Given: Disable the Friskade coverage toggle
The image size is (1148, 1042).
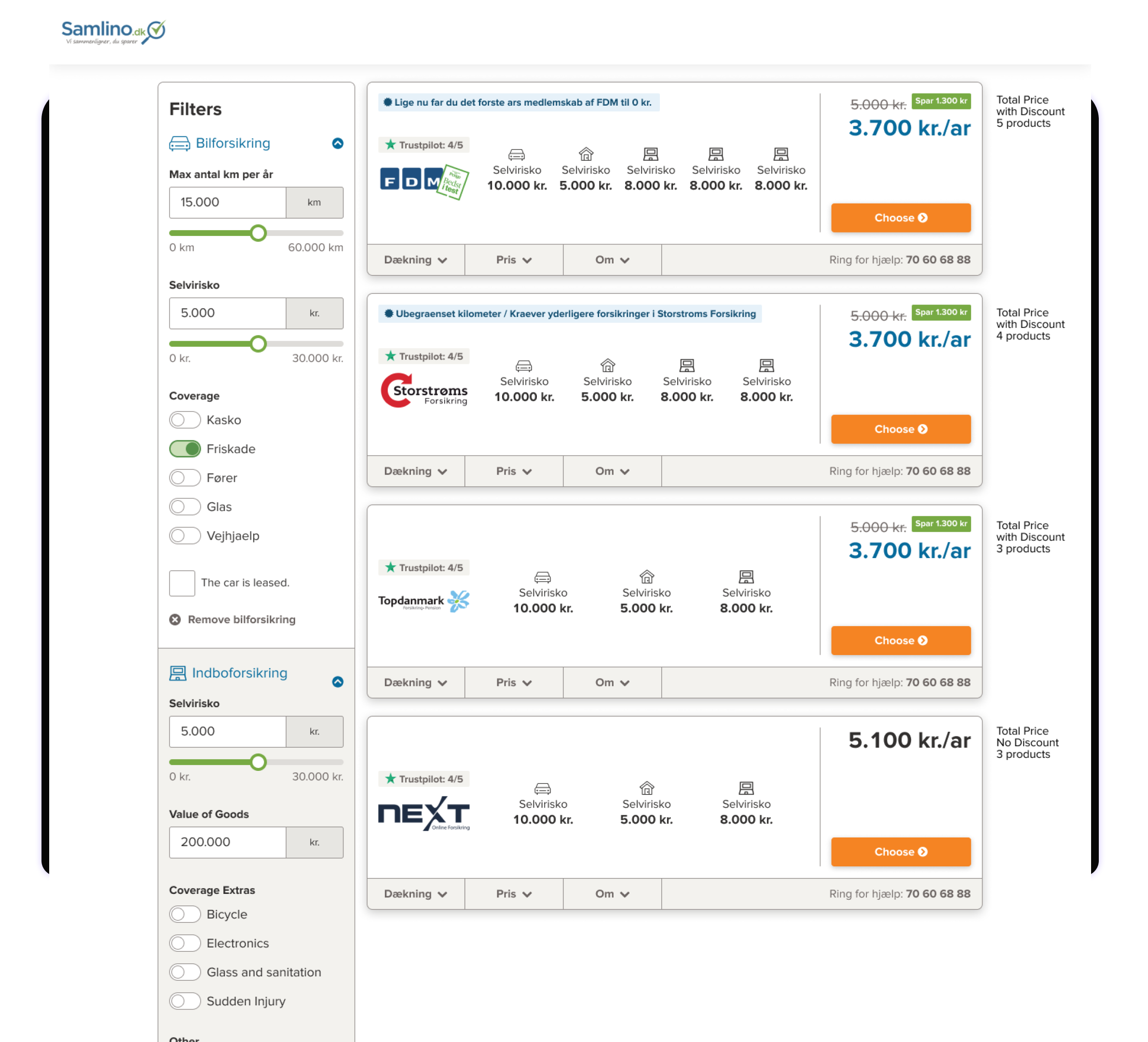Looking at the screenshot, I should (185, 449).
